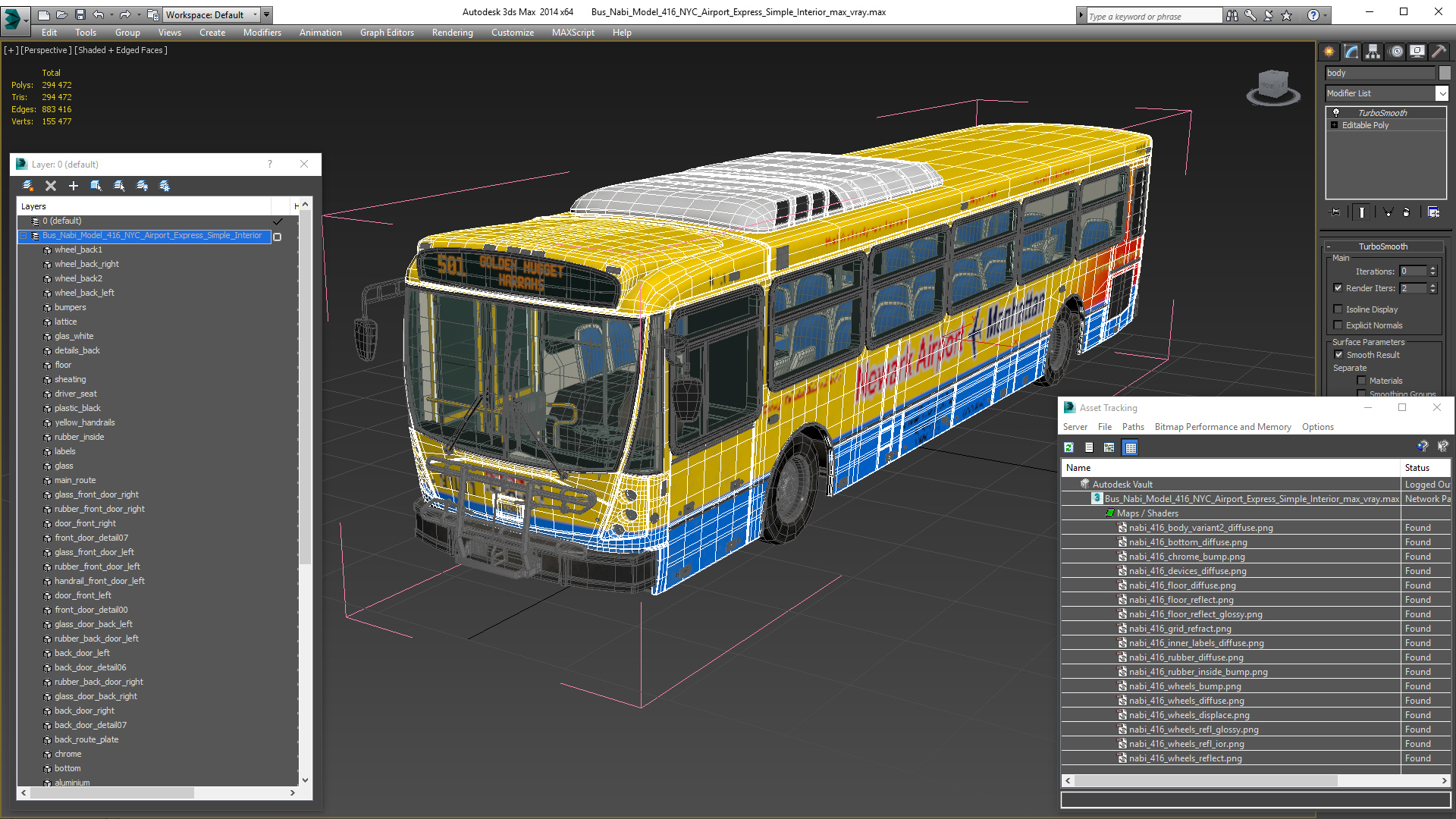
Task: Enable Isoline Display checkbox
Action: [x=1338, y=309]
